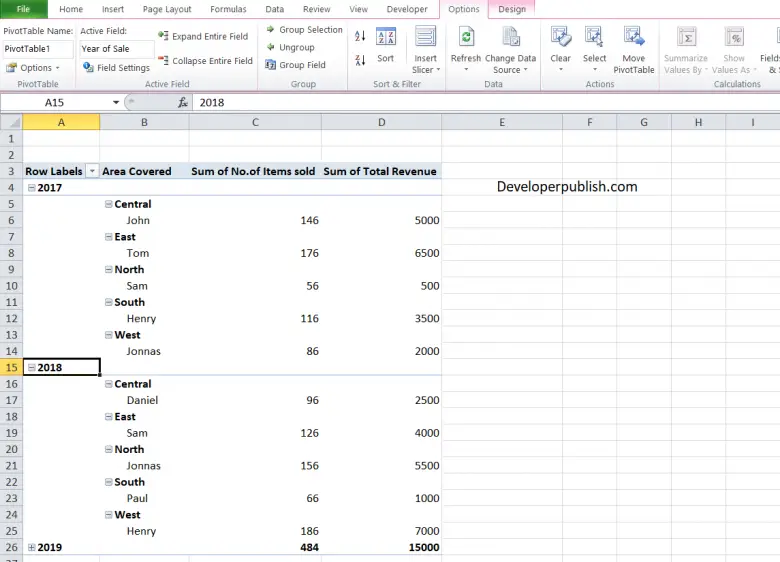Open the Insert Slicer dropdown arrow
Screen dimensions: 780x562
(438, 70)
